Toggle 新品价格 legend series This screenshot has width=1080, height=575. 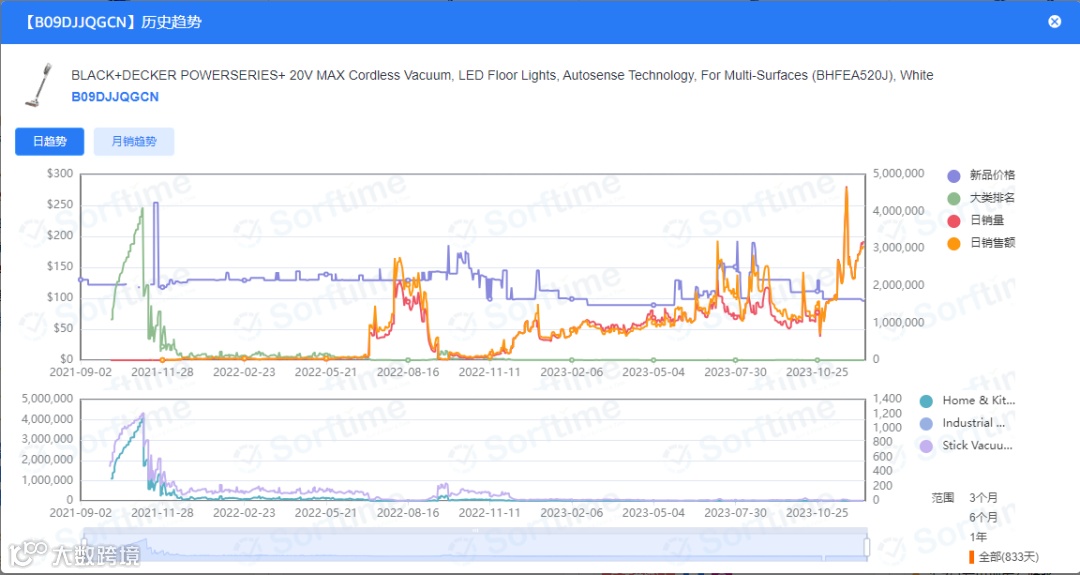click(x=981, y=176)
